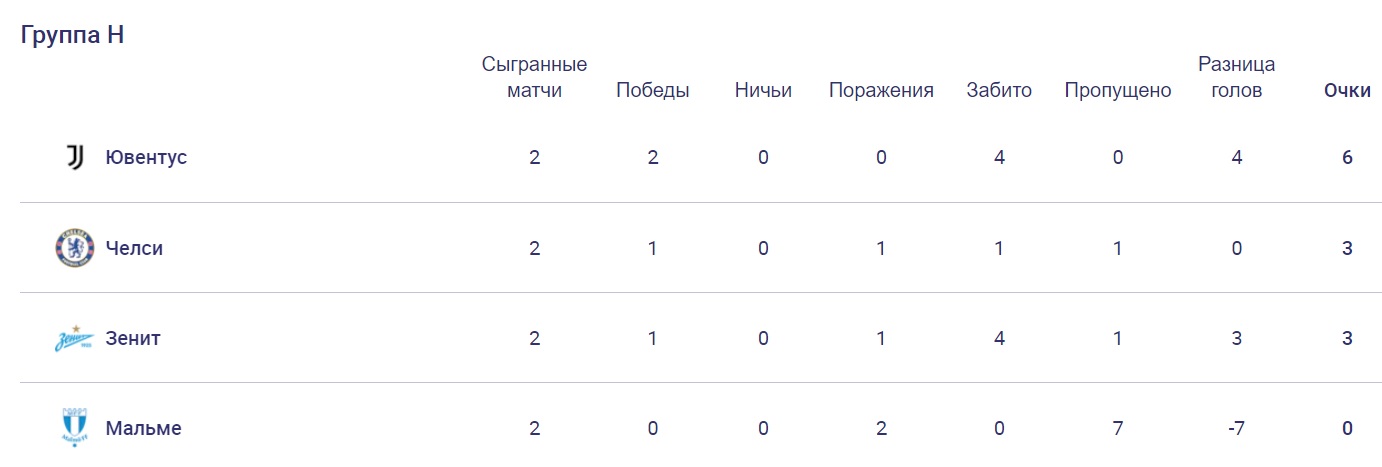Image resolution: width=1382 pixels, height=467 pixels.
Task: Click the Zenit club logo
Action: 74,338
